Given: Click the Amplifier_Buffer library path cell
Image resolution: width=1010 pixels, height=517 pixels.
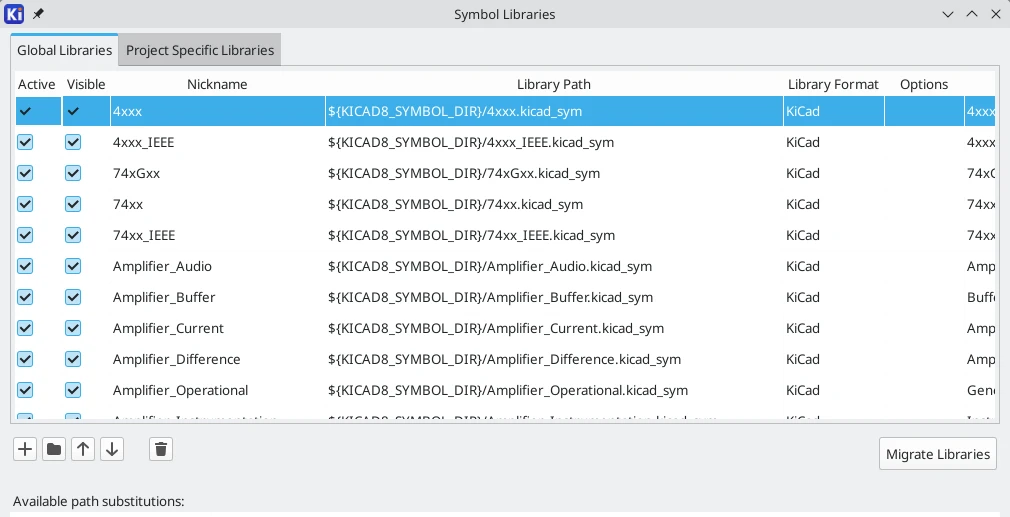Looking at the screenshot, I should (553, 297).
